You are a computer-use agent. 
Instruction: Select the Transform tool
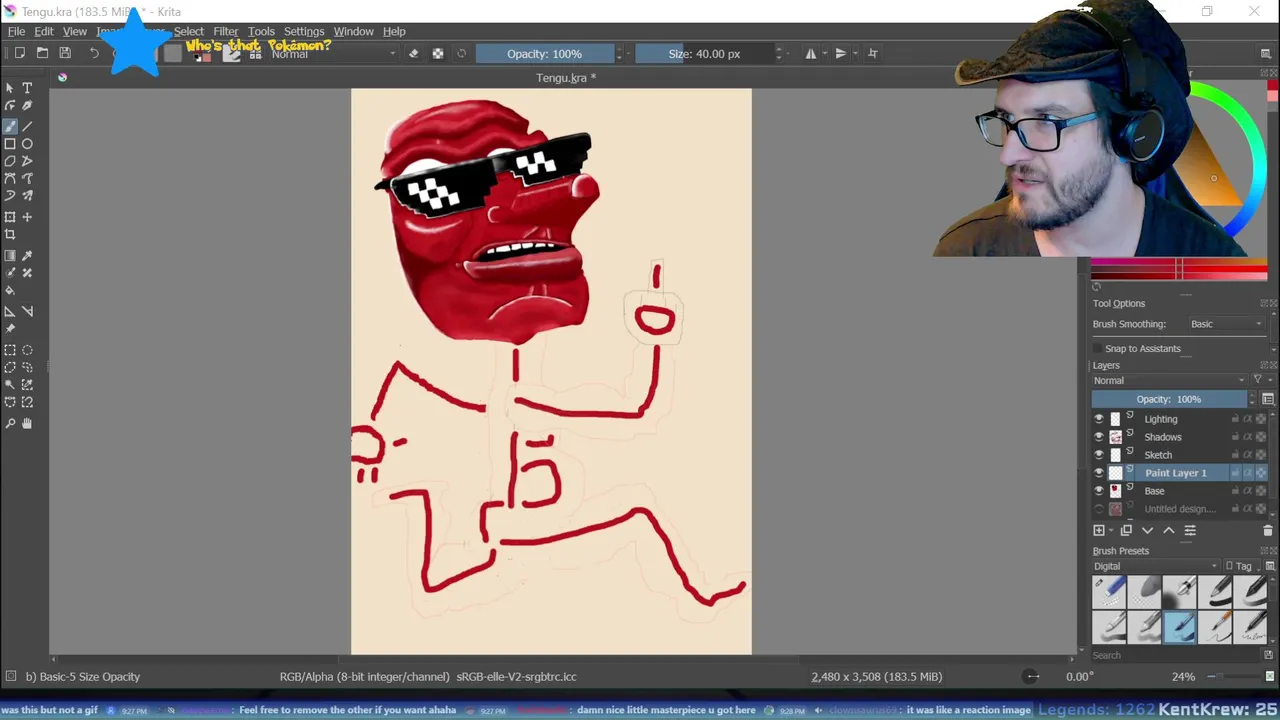pyautogui.click(x=10, y=217)
